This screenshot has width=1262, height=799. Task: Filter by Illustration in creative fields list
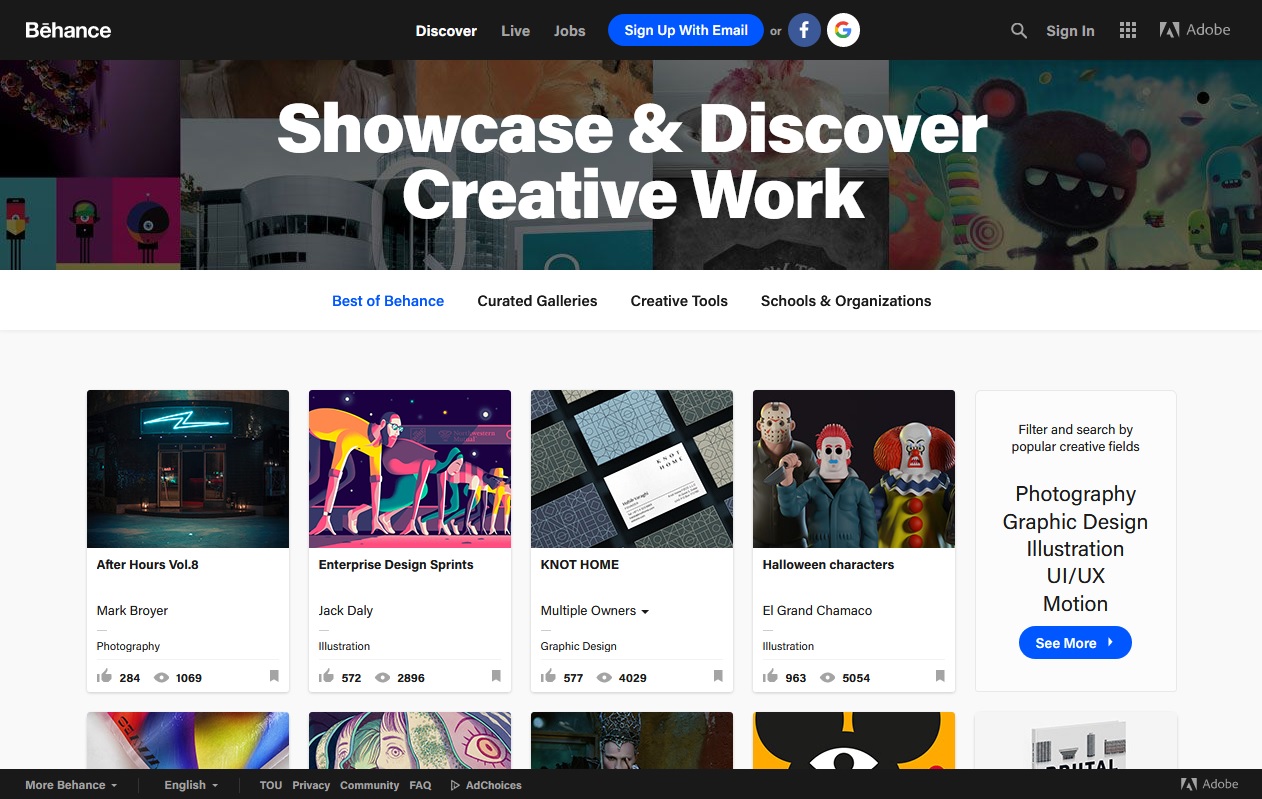(x=1076, y=549)
